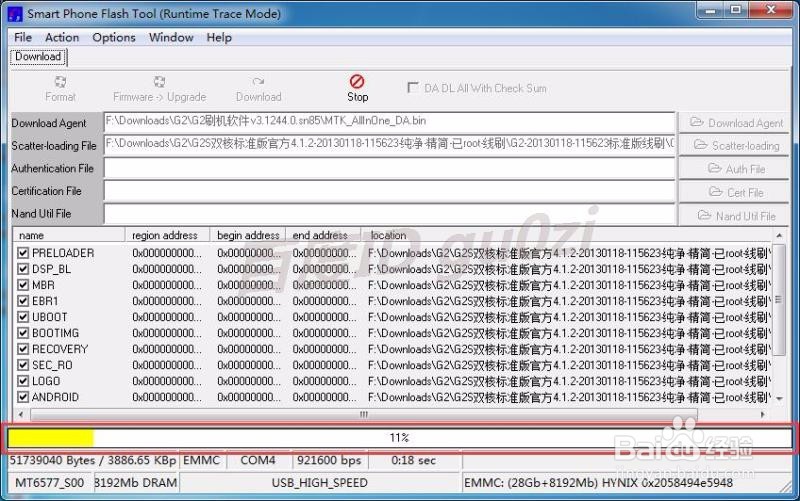Click horizontal scrollbar left arrow
This screenshot has height=501, width=800.
20,415
